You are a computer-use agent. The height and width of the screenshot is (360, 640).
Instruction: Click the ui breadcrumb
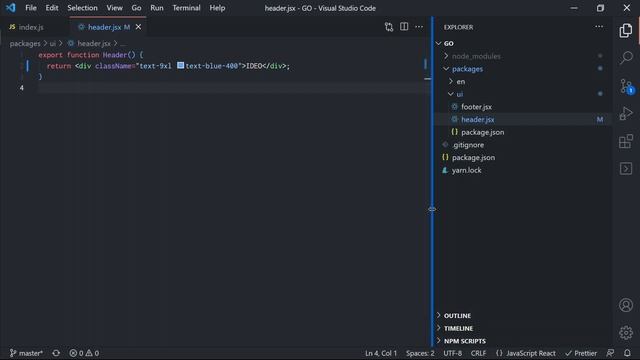[53, 43]
